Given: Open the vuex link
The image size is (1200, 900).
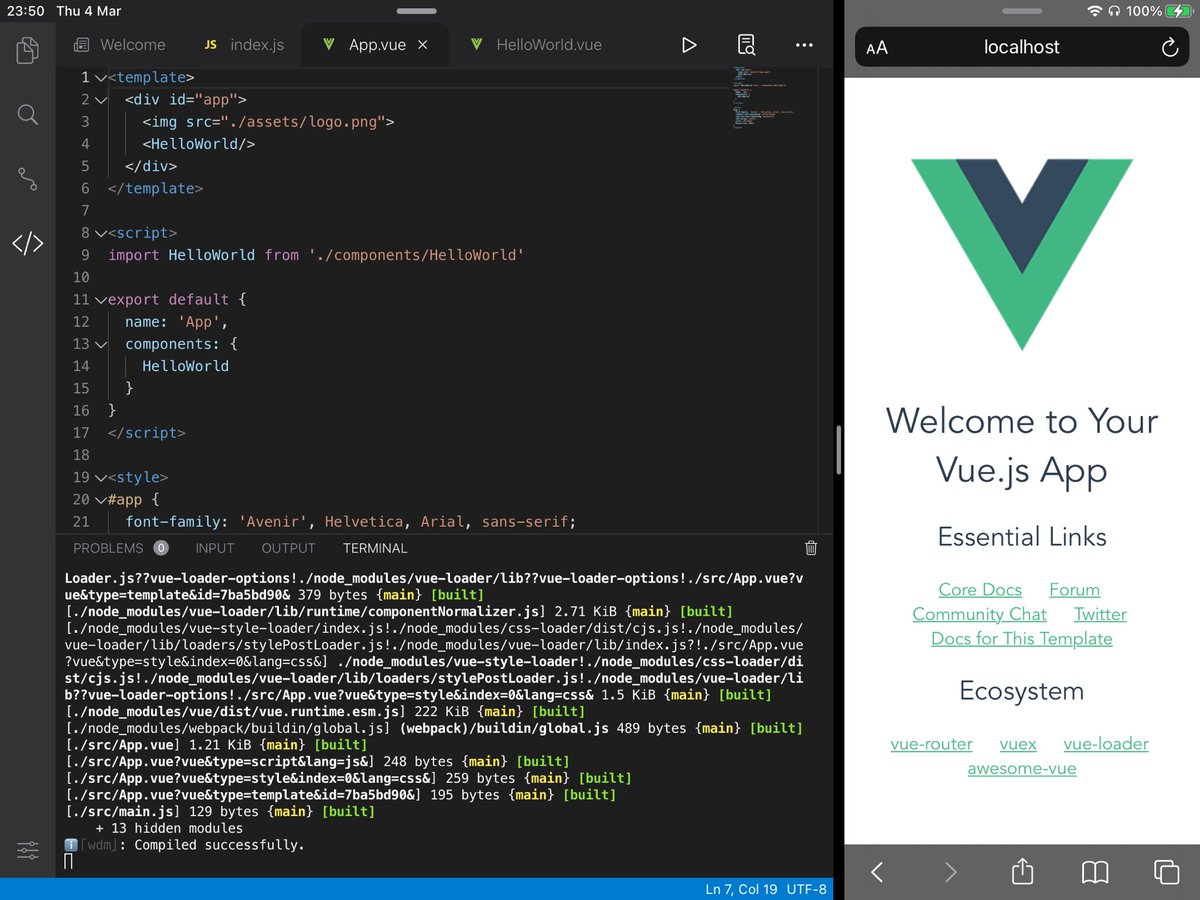Looking at the screenshot, I should (1018, 744).
